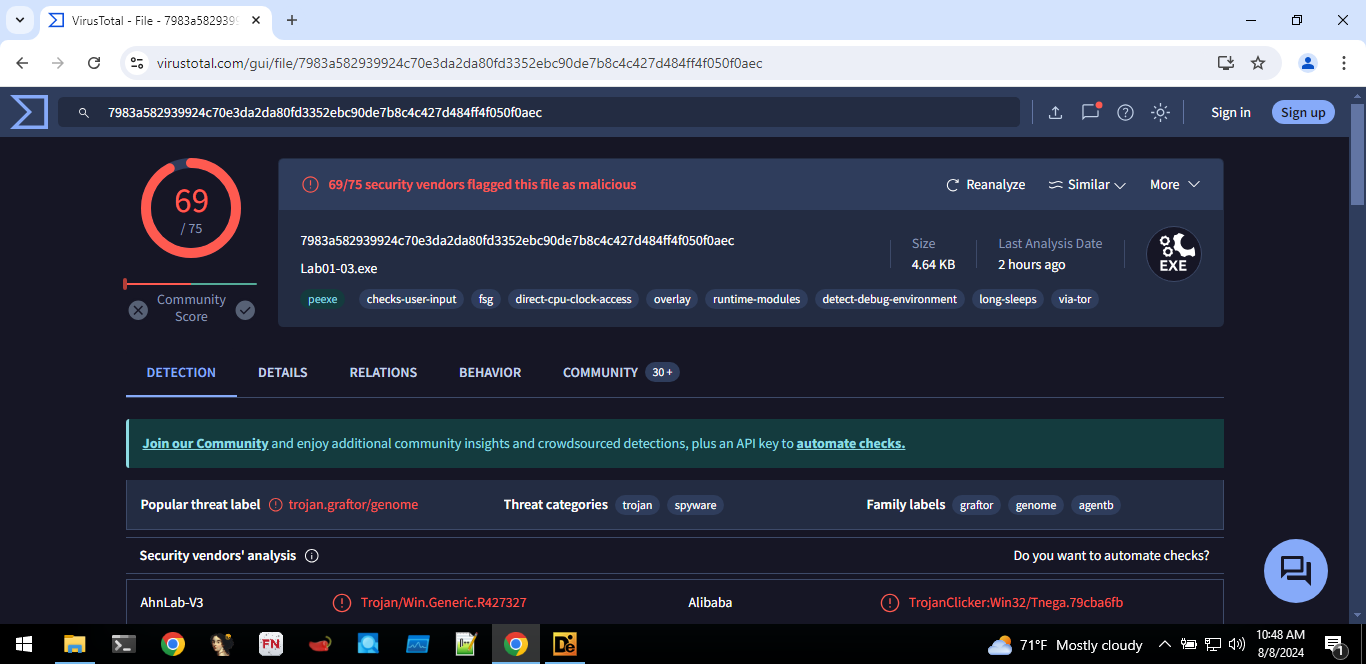1366x664 pixels.
Task: Click the site information icon in address bar
Action: (x=138, y=63)
